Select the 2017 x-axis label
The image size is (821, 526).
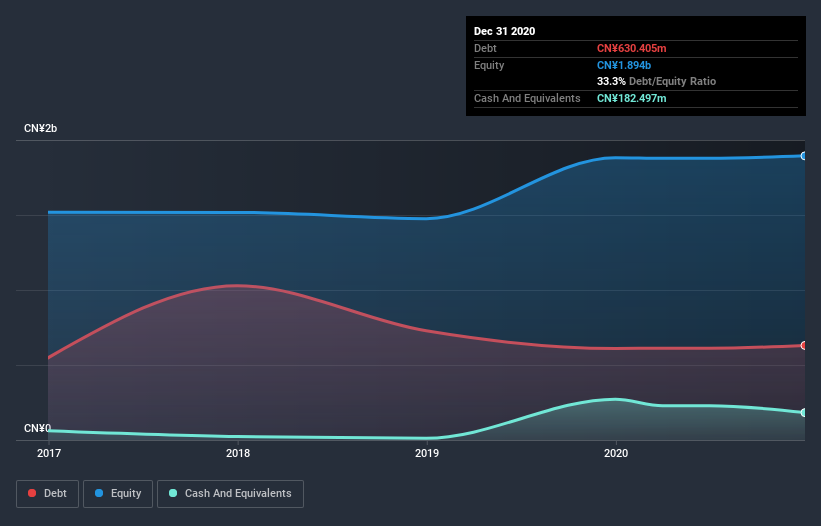pos(49,453)
